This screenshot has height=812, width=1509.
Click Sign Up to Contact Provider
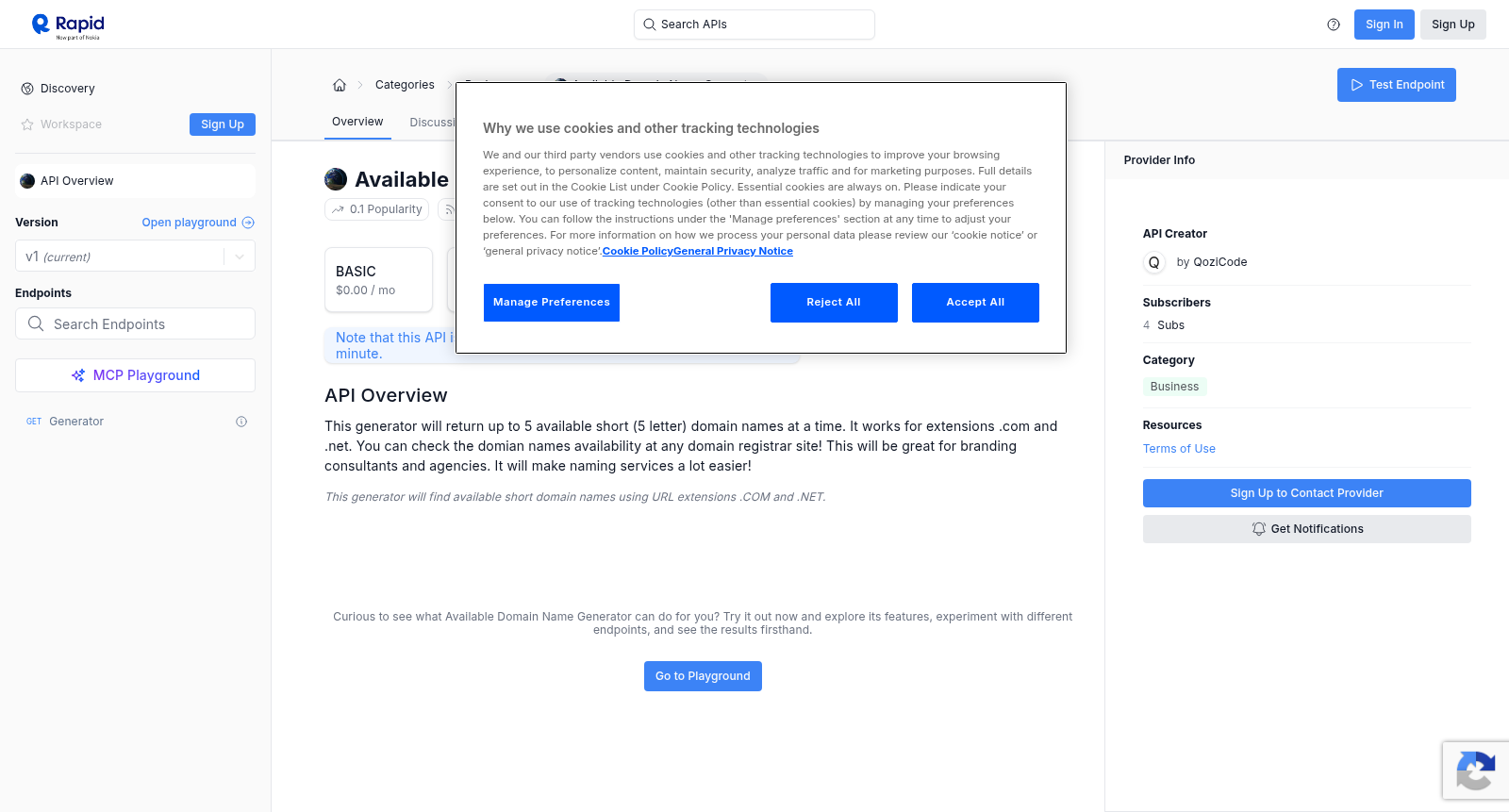click(1306, 493)
